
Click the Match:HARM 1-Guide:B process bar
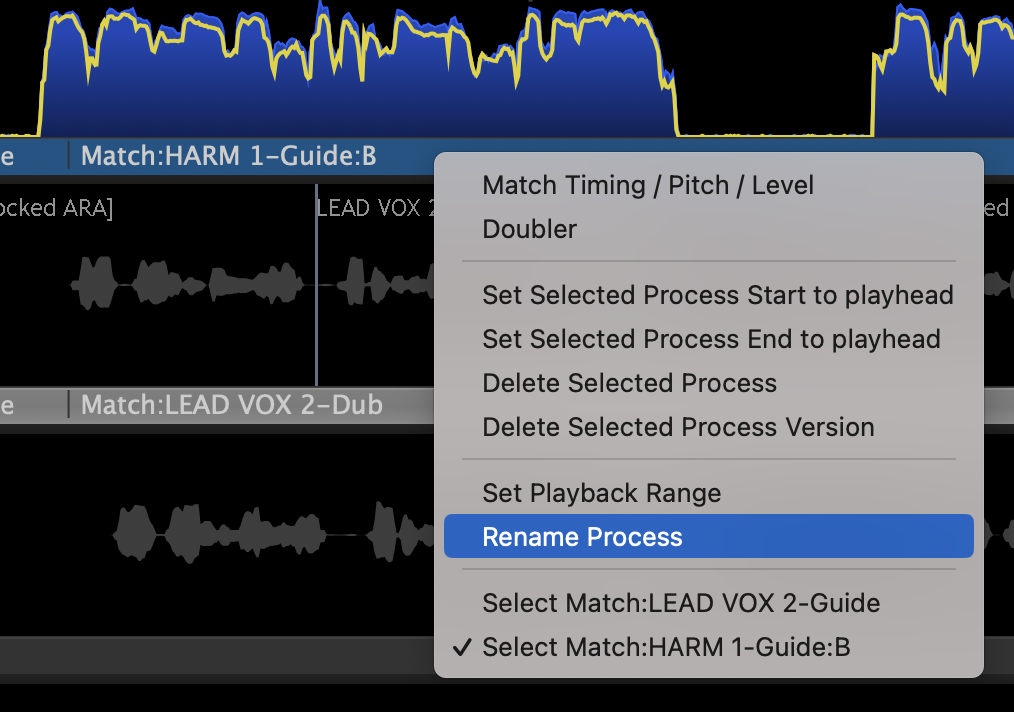coord(228,156)
